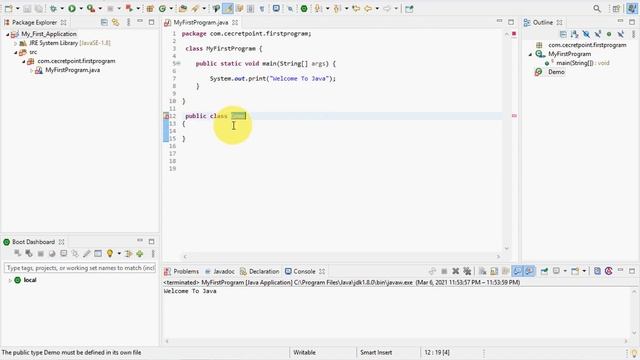640x360 pixels.
Task: Click the red error marker in overview ruler
Action: [514, 116]
